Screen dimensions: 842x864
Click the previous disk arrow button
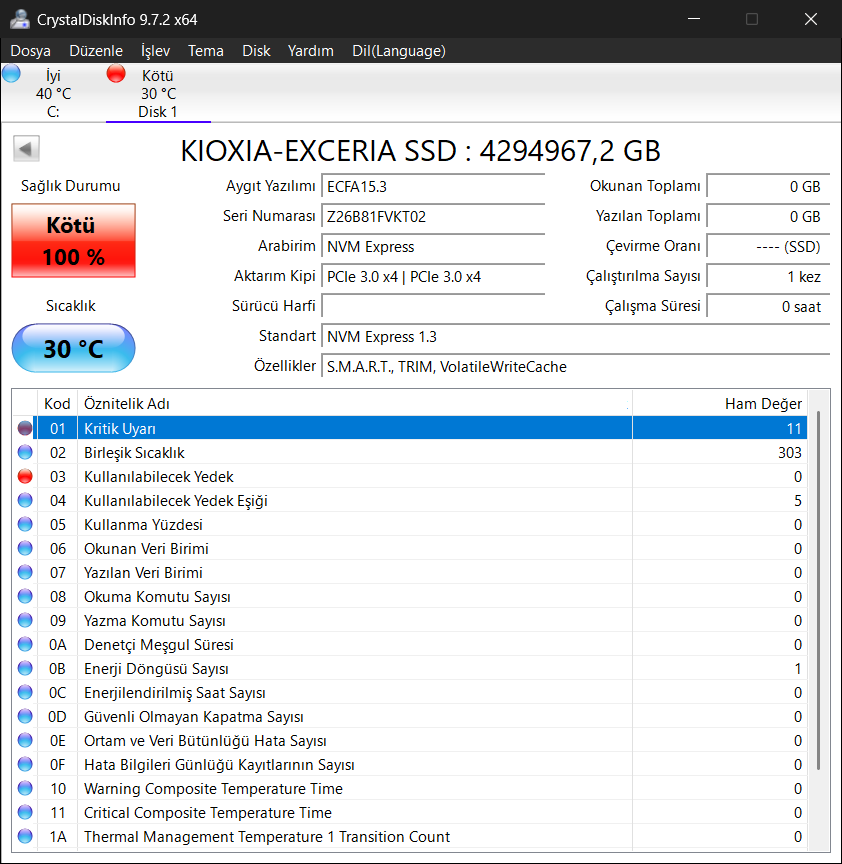pyautogui.click(x=26, y=149)
